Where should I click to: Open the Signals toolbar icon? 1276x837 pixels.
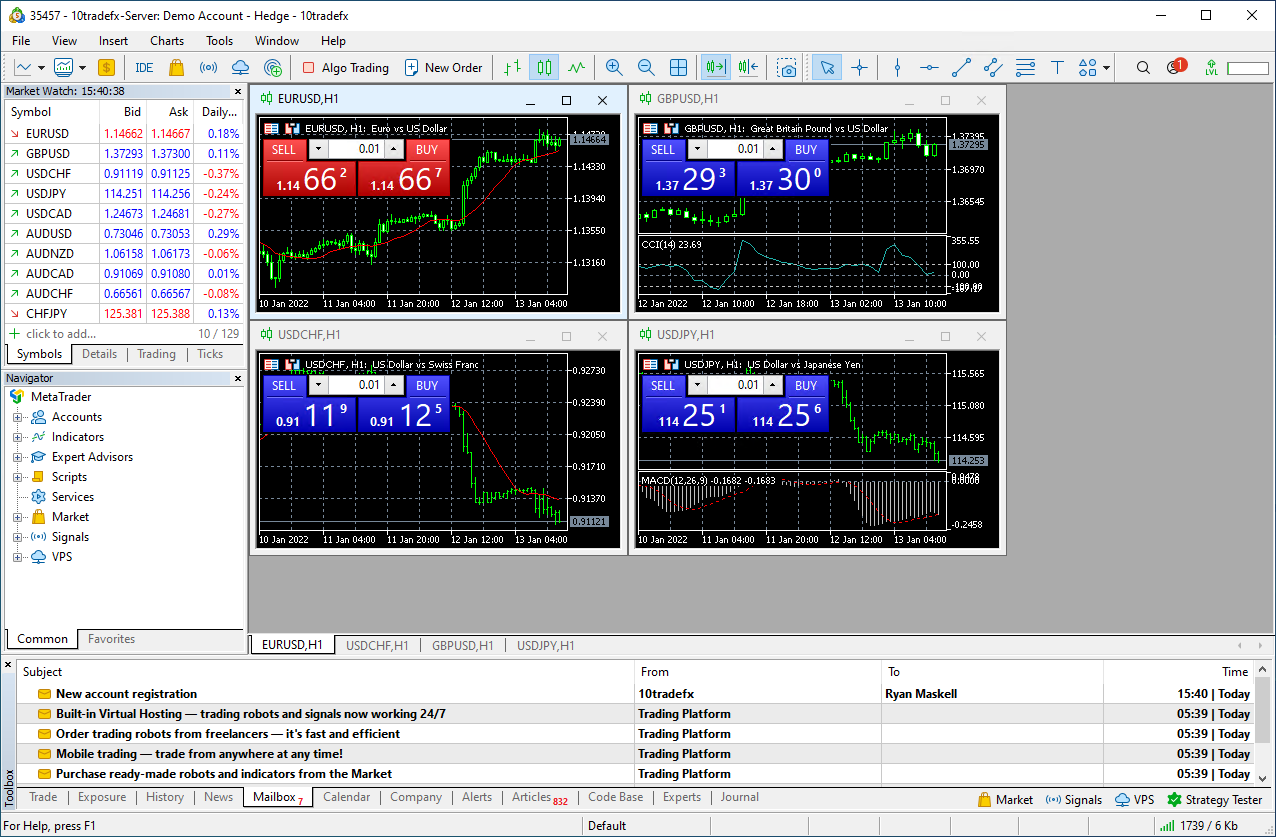tap(208, 68)
